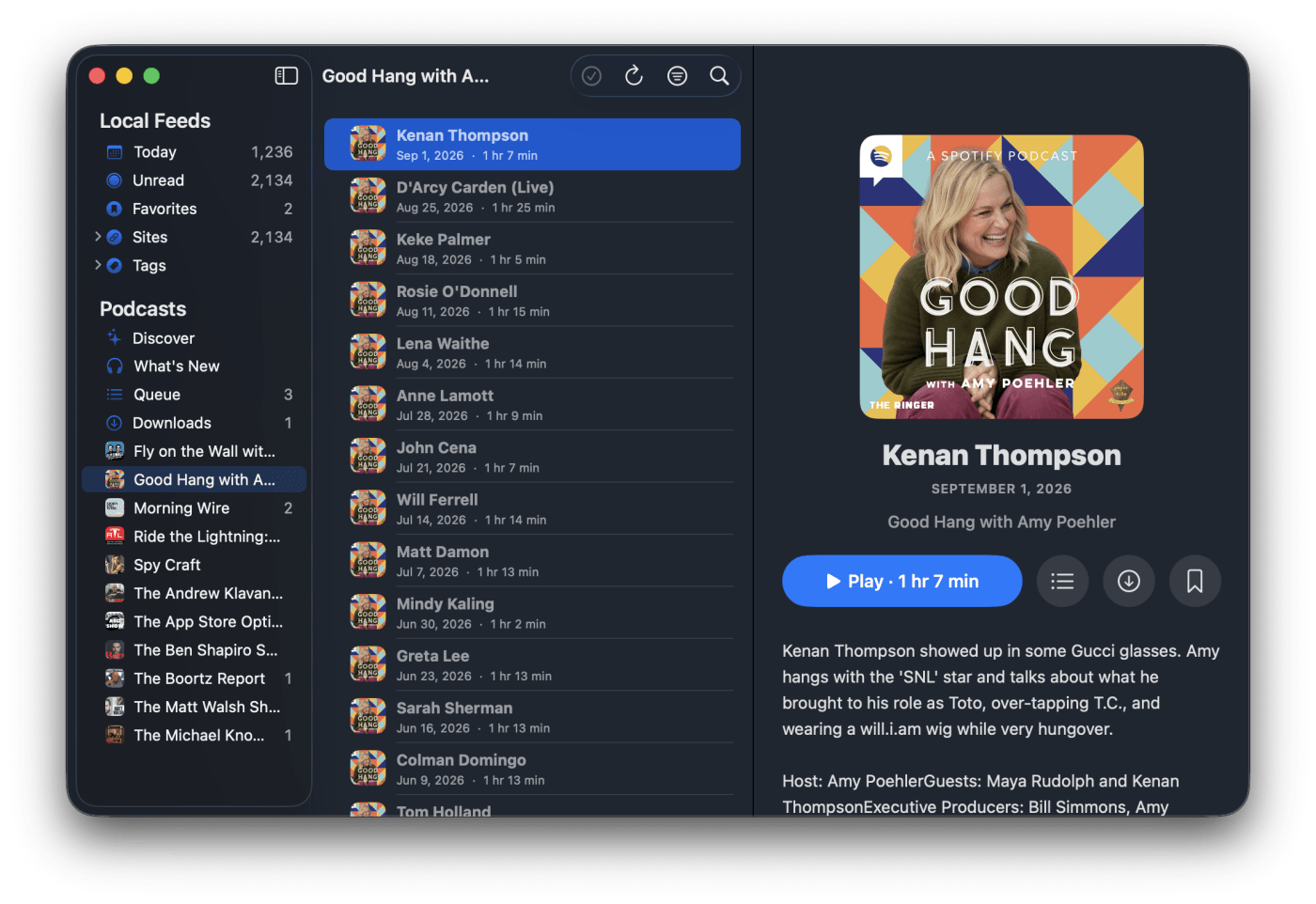
Task: Select The Boortz Report podcast
Action: [x=195, y=678]
